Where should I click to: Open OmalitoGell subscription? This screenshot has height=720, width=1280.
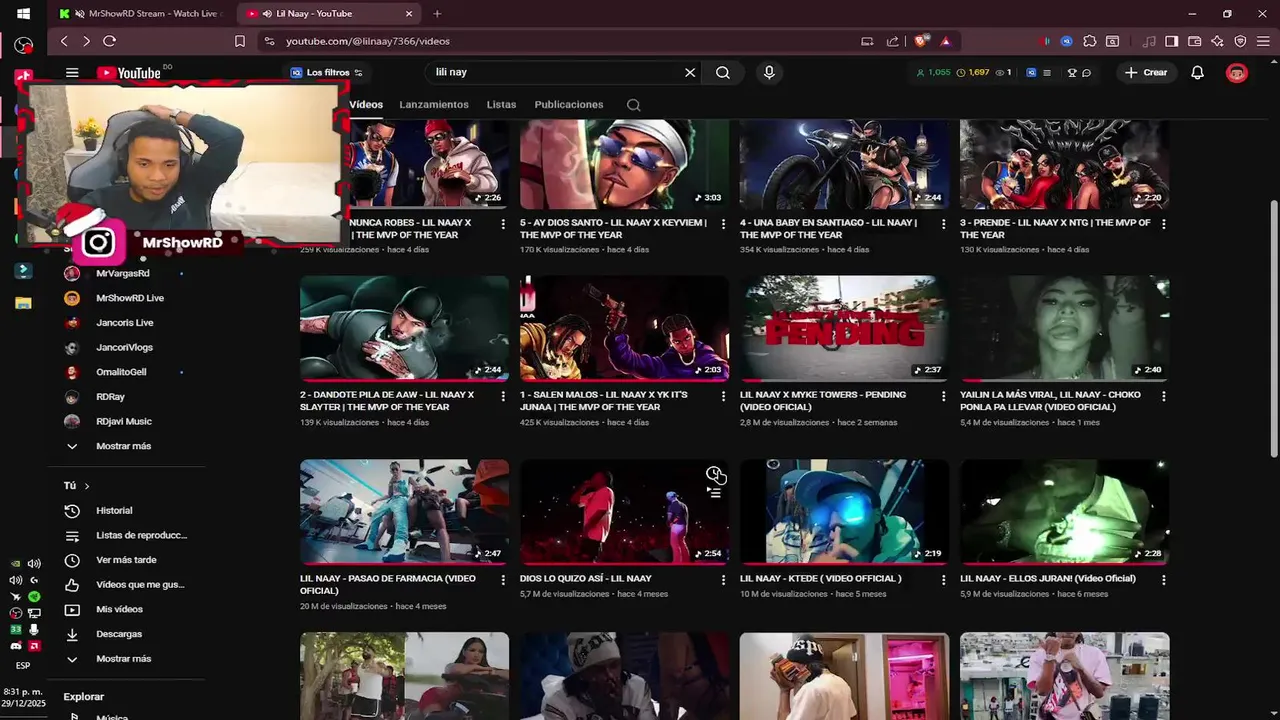(x=123, y=372)
